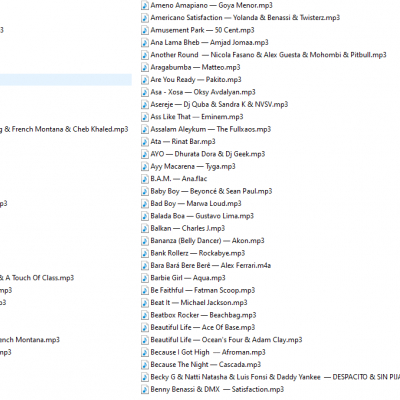Click the file icon for Bara Bará Bere Berê m4a
The height and width of the screenshot is (400, 400).
point(145,266)
